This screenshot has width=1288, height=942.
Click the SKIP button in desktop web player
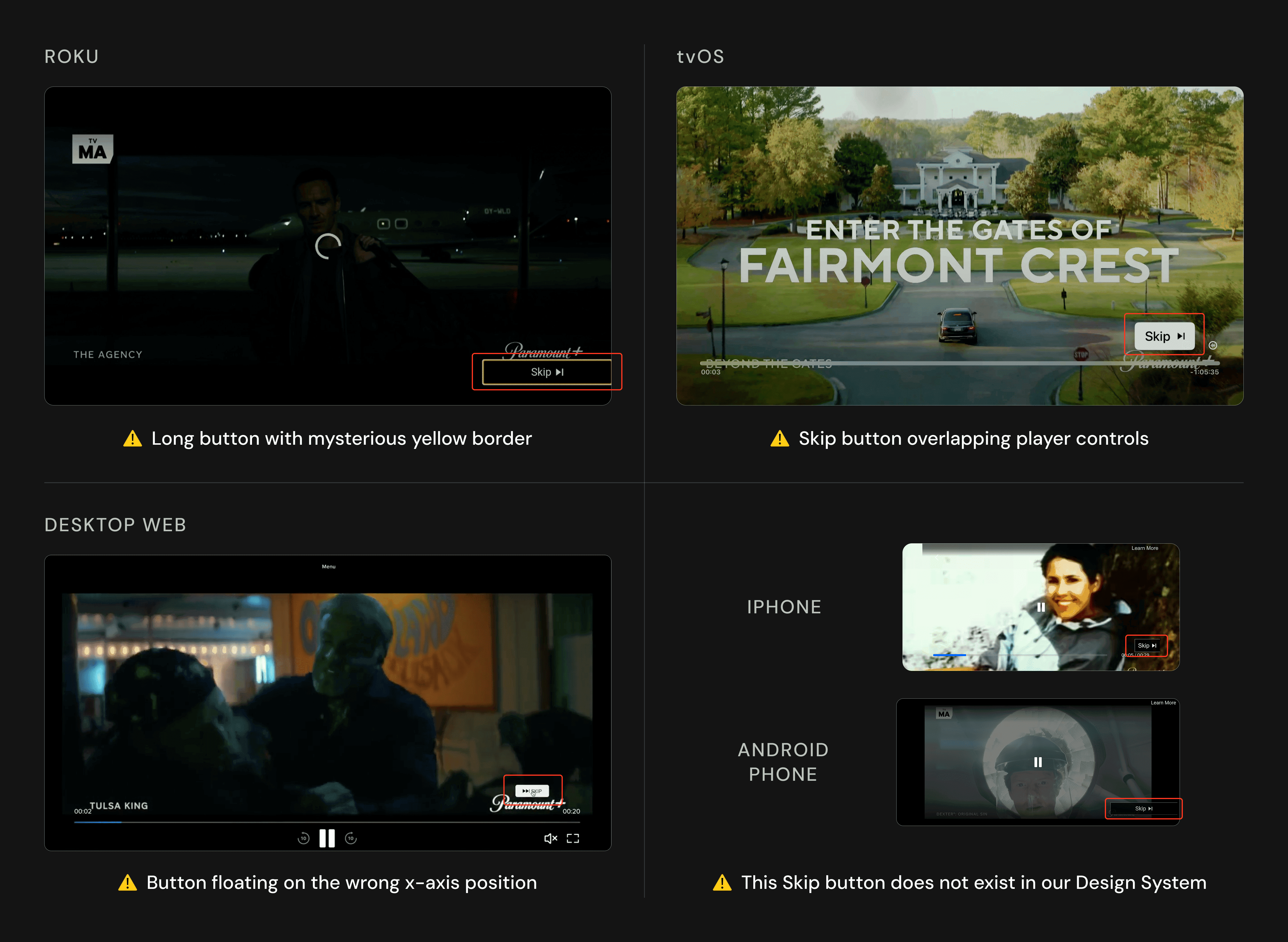point(532,791)
